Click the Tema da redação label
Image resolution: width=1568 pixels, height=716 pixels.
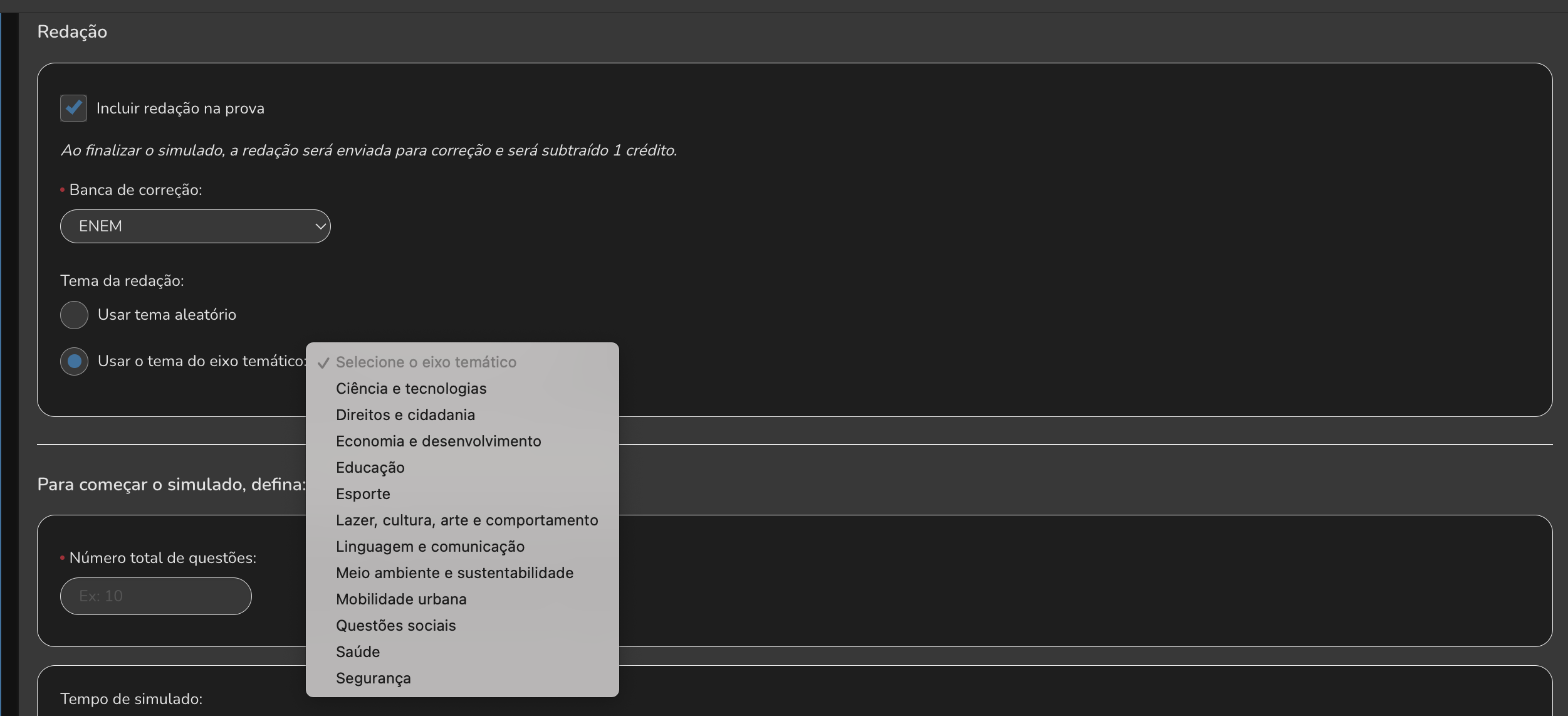pyautogui.click(x=122, y=281)
